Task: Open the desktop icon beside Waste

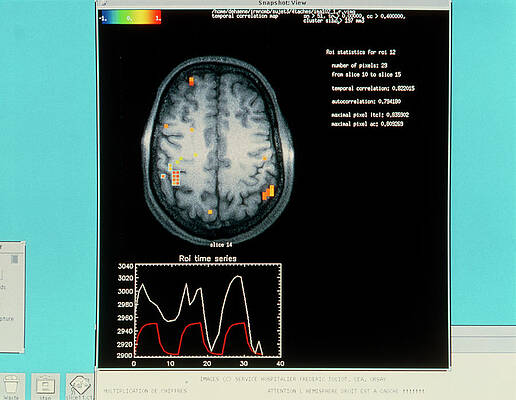Action: click(x=46, y=387)
